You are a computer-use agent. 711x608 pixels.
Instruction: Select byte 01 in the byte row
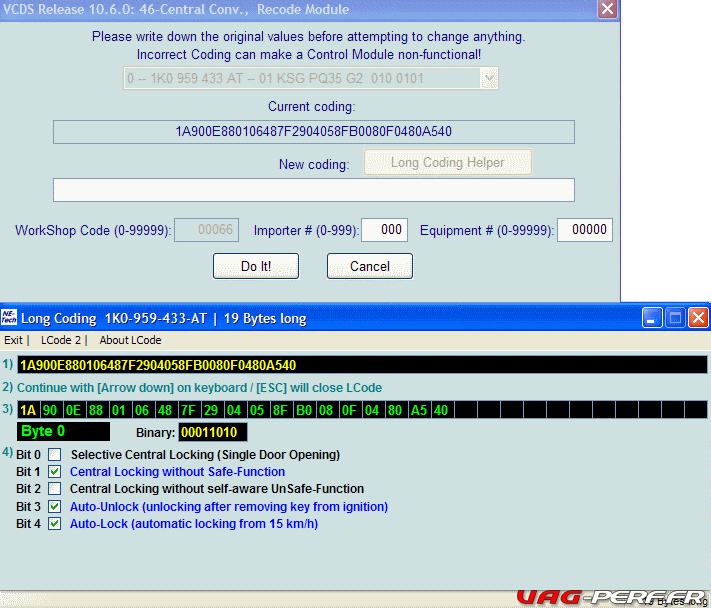(121, 410)
